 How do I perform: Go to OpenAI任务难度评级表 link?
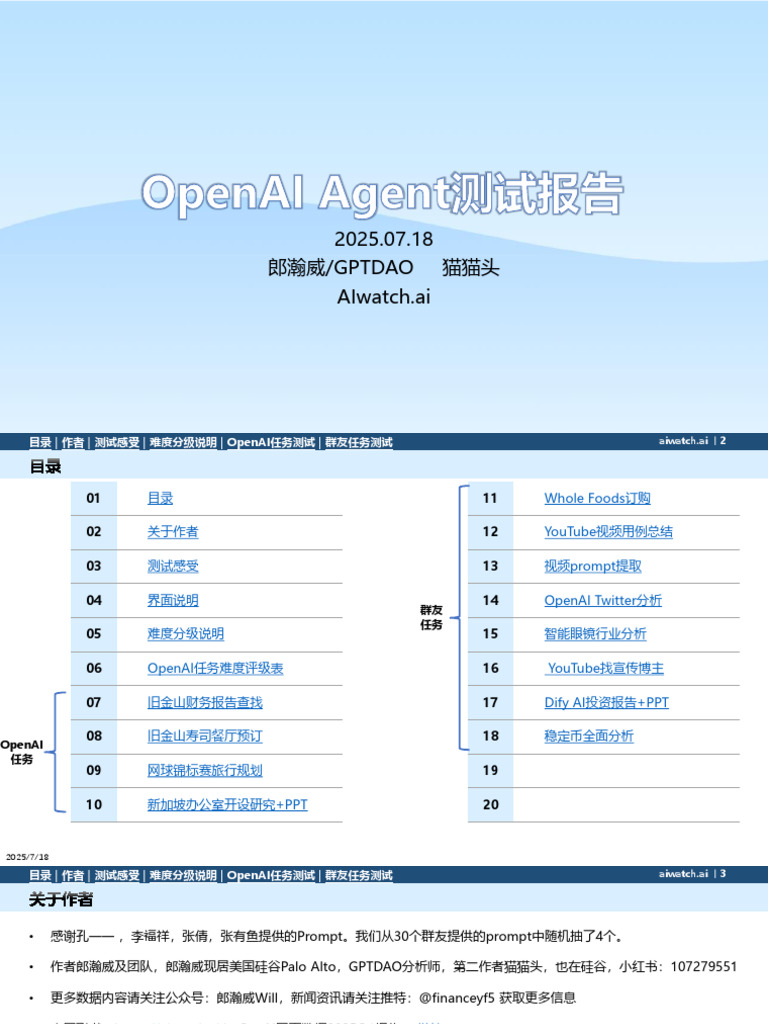[x=216, y=668]
